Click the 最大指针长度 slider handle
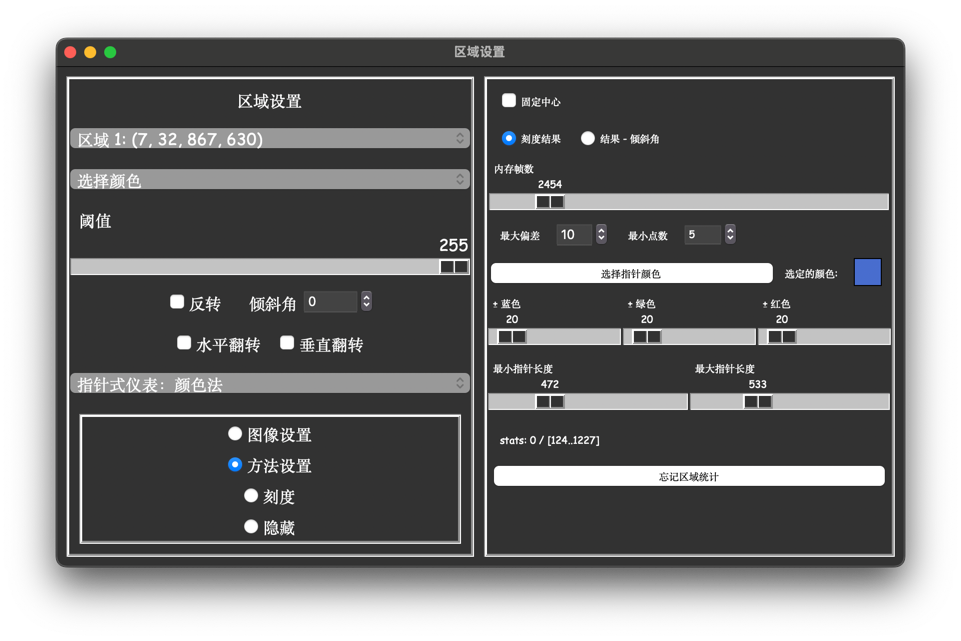 758,401
